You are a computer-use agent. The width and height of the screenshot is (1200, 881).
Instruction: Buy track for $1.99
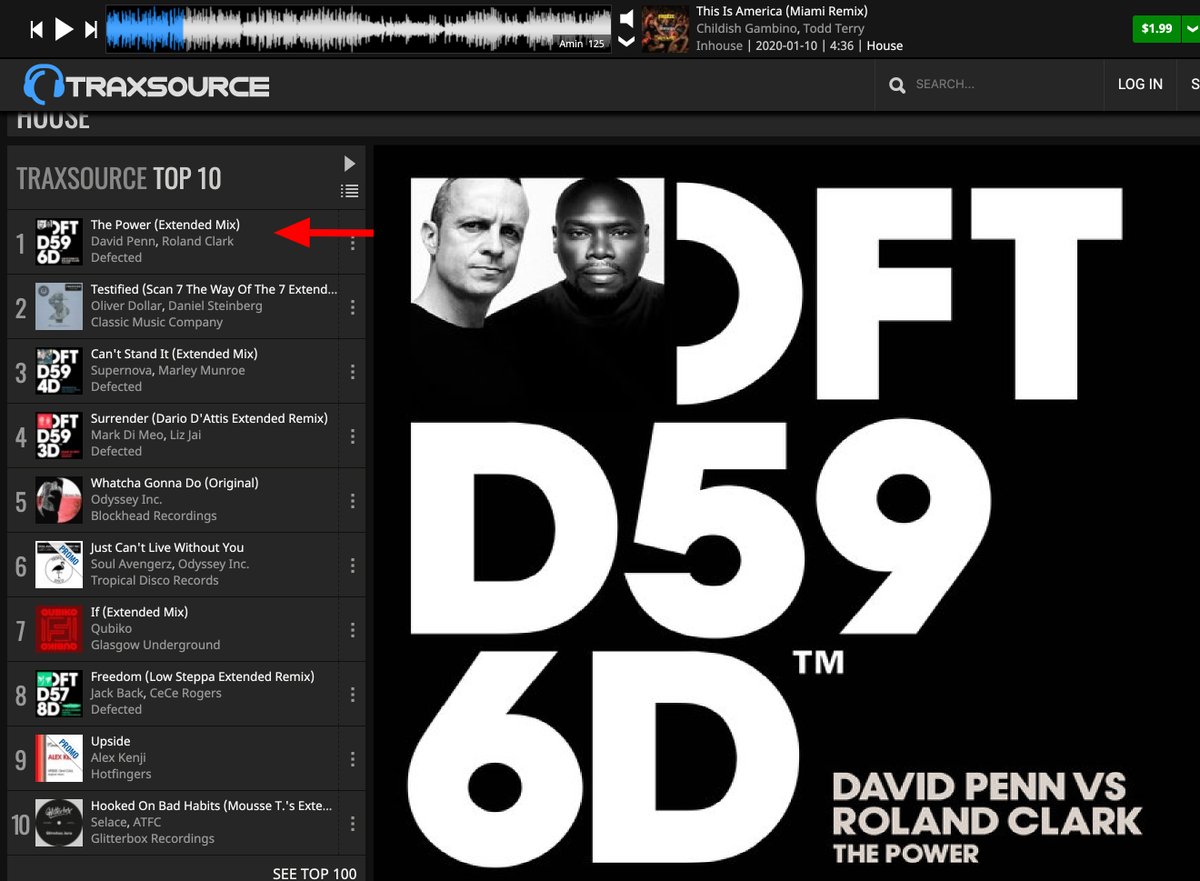[1156, 28]
